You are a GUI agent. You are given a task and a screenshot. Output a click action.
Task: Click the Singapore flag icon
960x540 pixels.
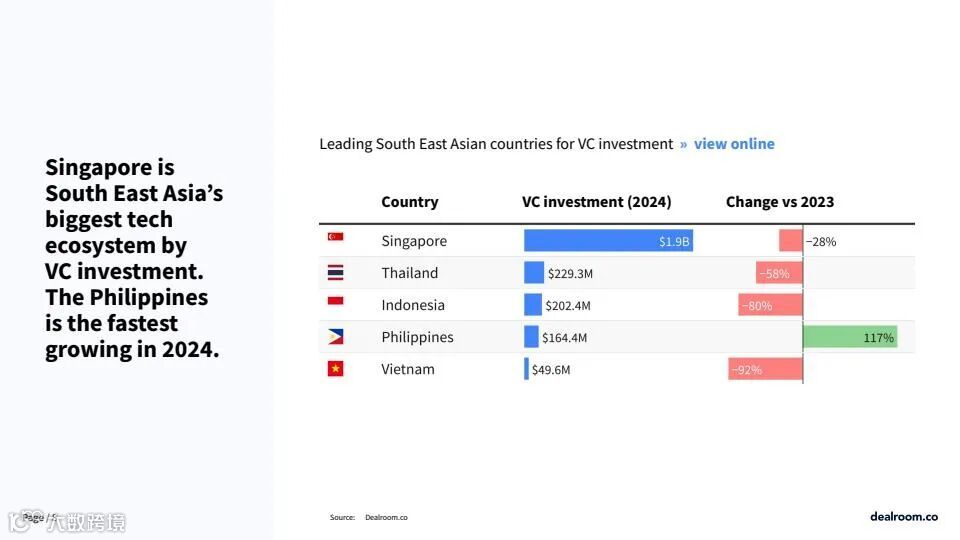[x=335, y=237]
